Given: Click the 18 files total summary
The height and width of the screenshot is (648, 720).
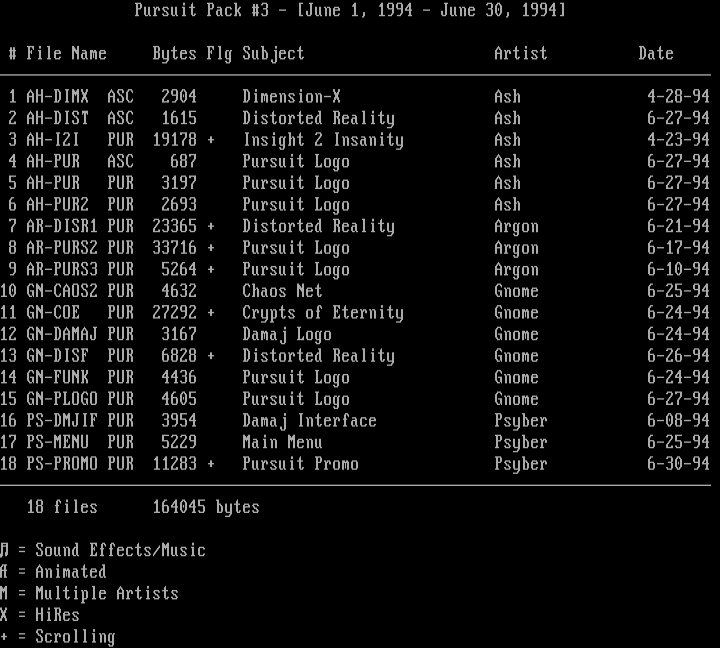Looking at the screenshot, I should point(62,507).
